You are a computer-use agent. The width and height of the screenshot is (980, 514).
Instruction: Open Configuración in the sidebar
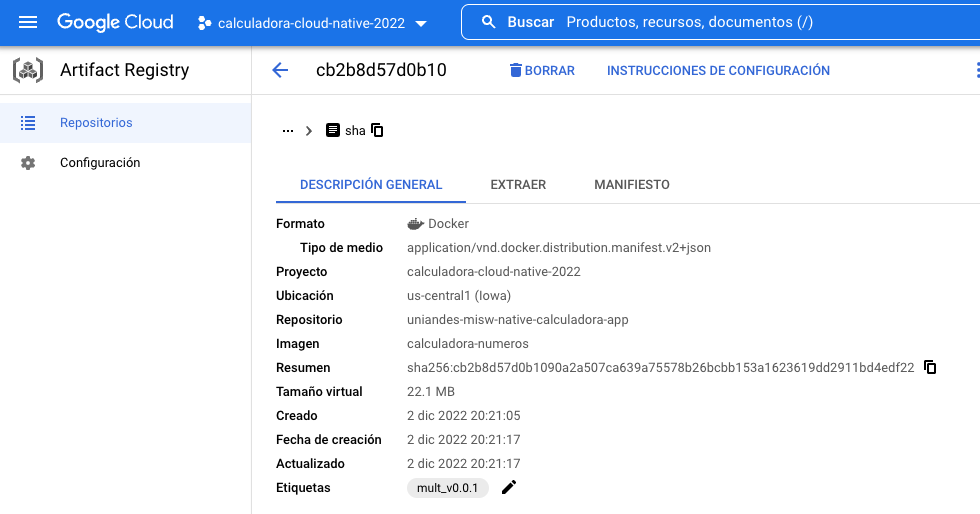[126, 163]
